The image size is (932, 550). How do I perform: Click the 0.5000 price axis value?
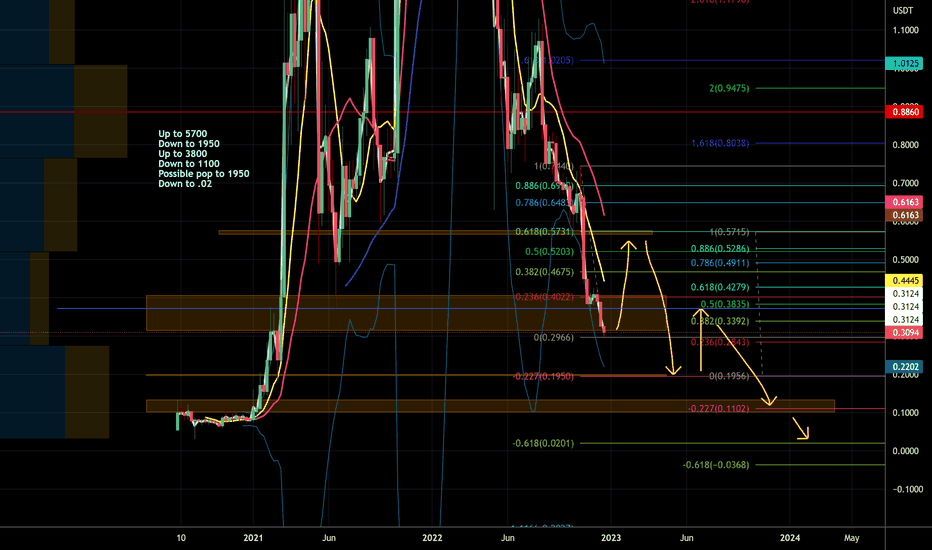pyautogui.click(x=905, y=260)
